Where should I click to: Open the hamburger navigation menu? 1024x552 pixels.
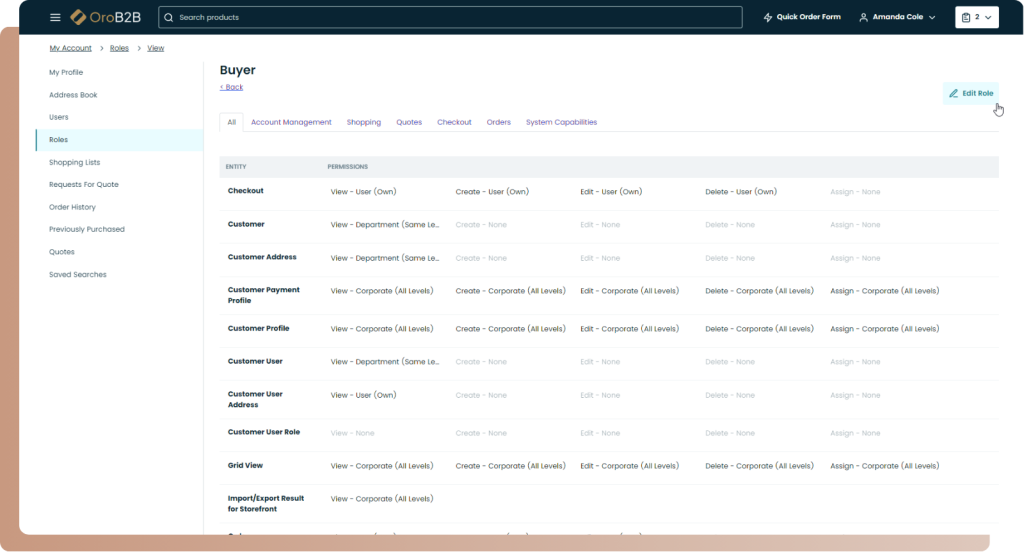pos(55,17)
